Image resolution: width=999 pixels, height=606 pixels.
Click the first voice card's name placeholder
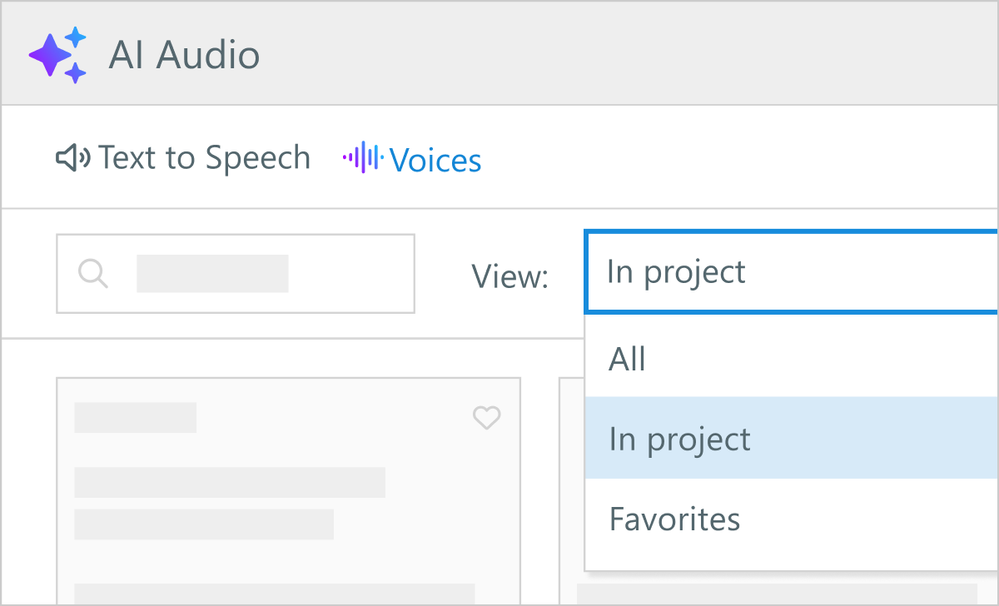point(136,418)
